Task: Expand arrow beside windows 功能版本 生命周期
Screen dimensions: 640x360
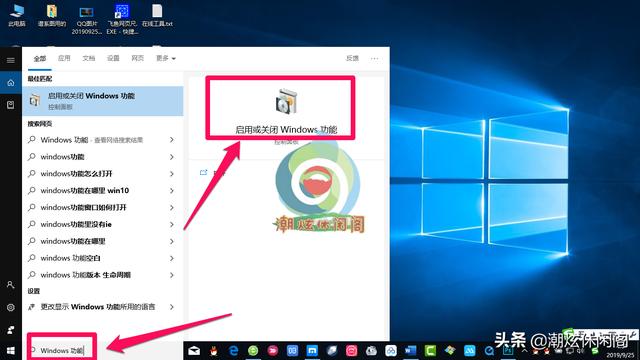Action: point(171,275)
